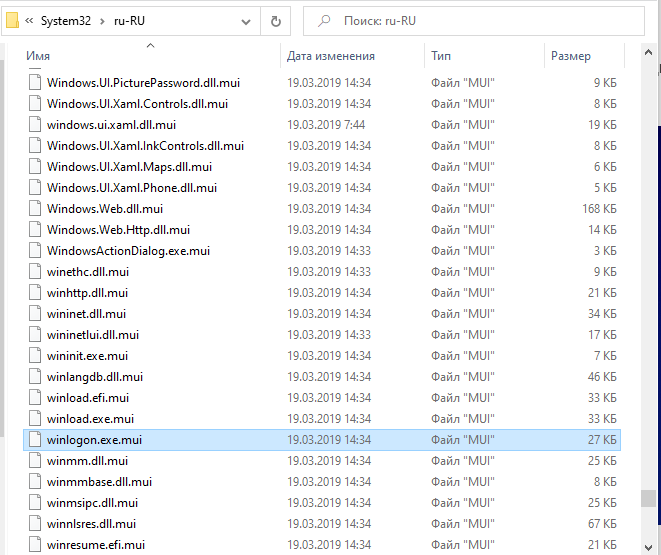Click file icon of winlangdb.dll.mui

pos(35,376)
